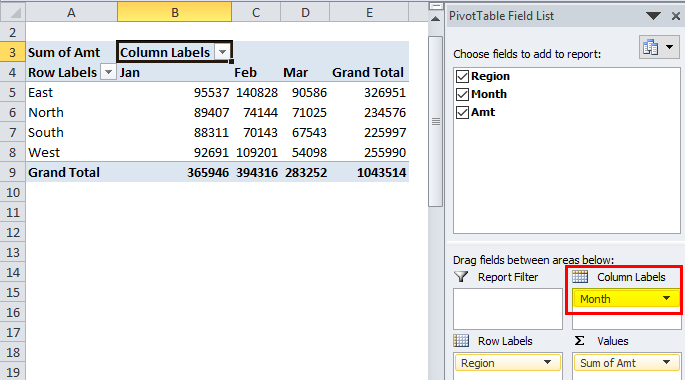Select cell with value 95537
The height and width of the screenshot is (380, 685).
(174, 93)
